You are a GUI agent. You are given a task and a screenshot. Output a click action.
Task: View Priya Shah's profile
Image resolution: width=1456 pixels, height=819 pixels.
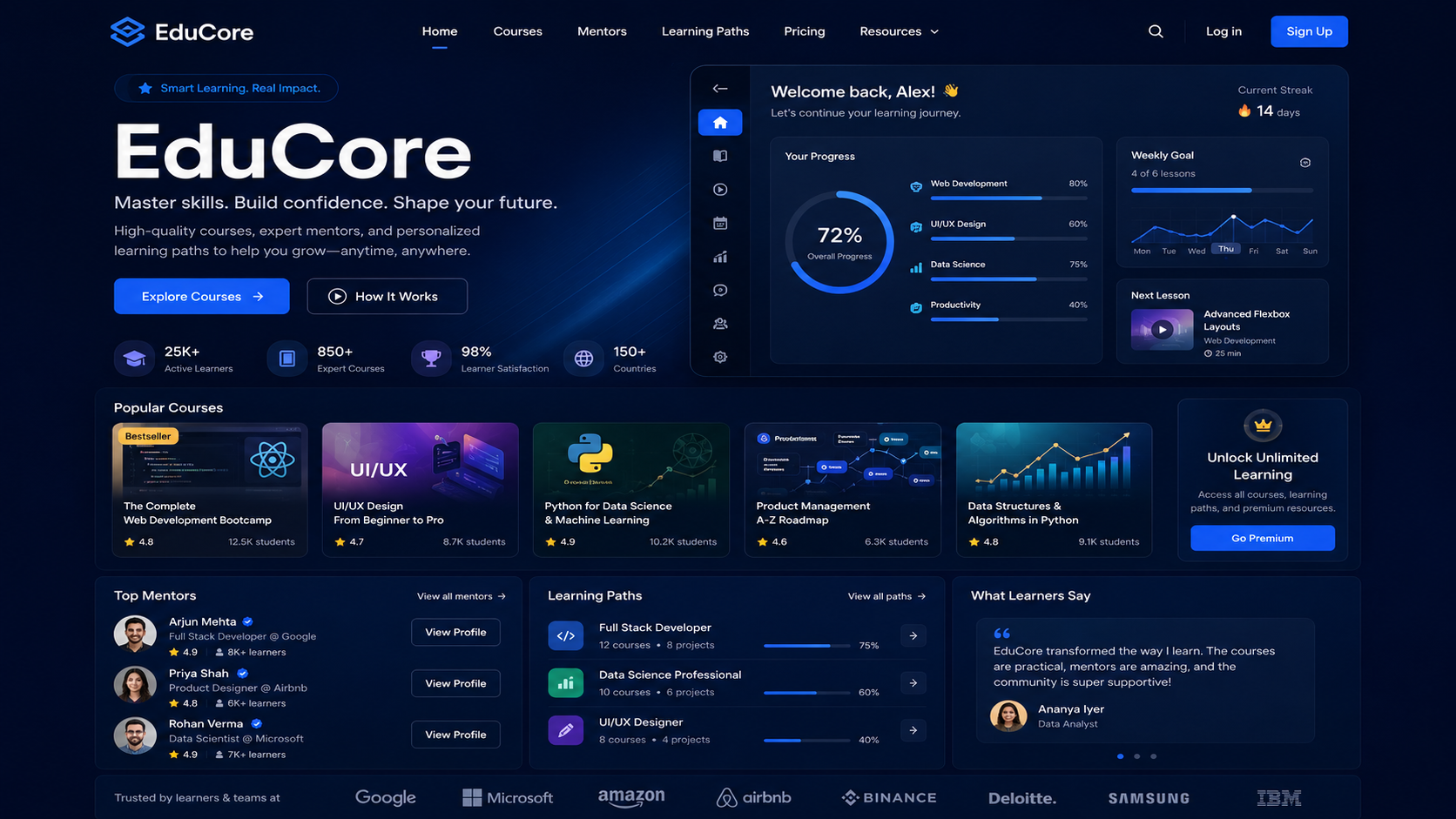(x=455, y=683)
